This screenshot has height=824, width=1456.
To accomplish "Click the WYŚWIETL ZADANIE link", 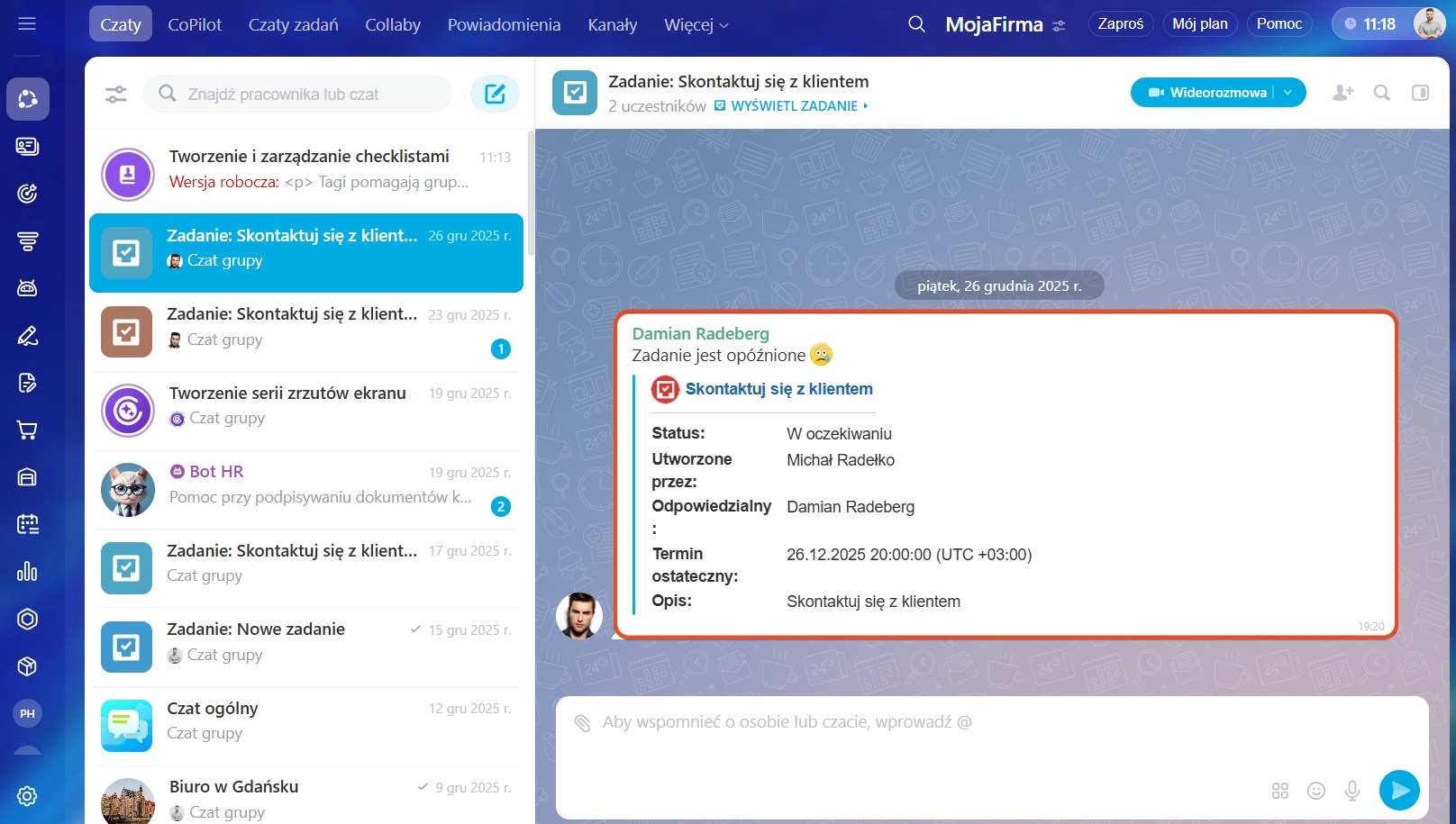I will [x=794, y=106].
